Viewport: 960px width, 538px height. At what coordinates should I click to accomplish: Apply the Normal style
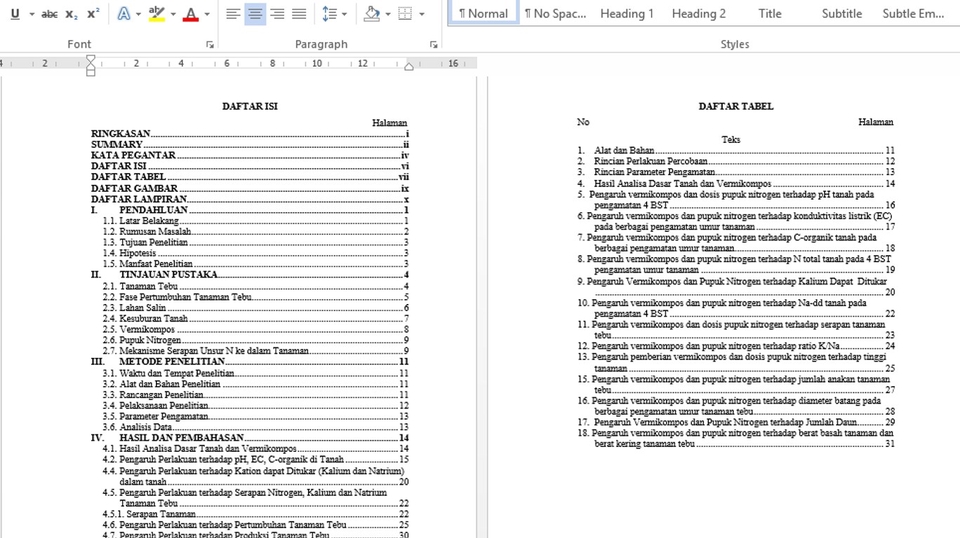[483, 13]
